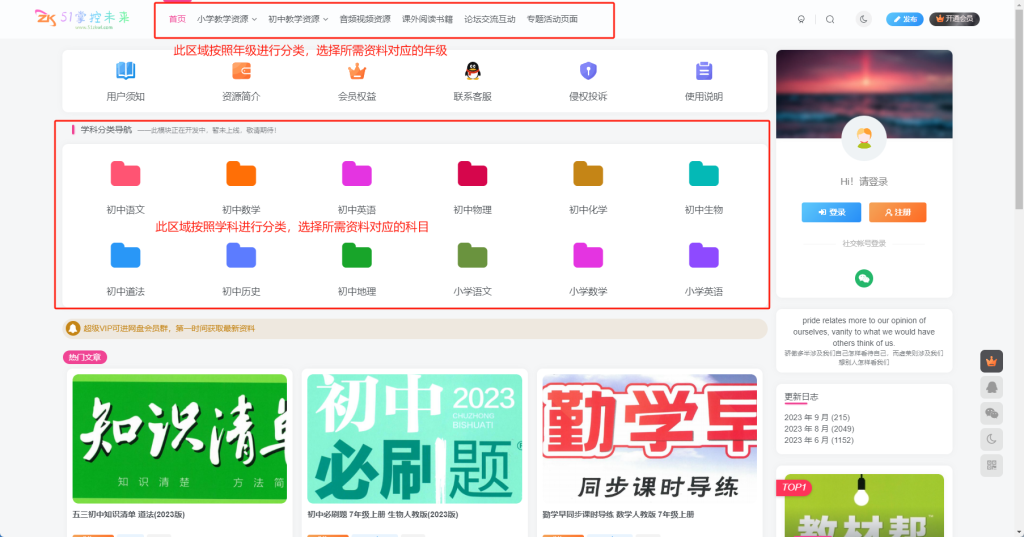Open the TOP1 教材帮 thumbnail
The width and height of the screenshot is (1024, 537).
pos(864,506)
